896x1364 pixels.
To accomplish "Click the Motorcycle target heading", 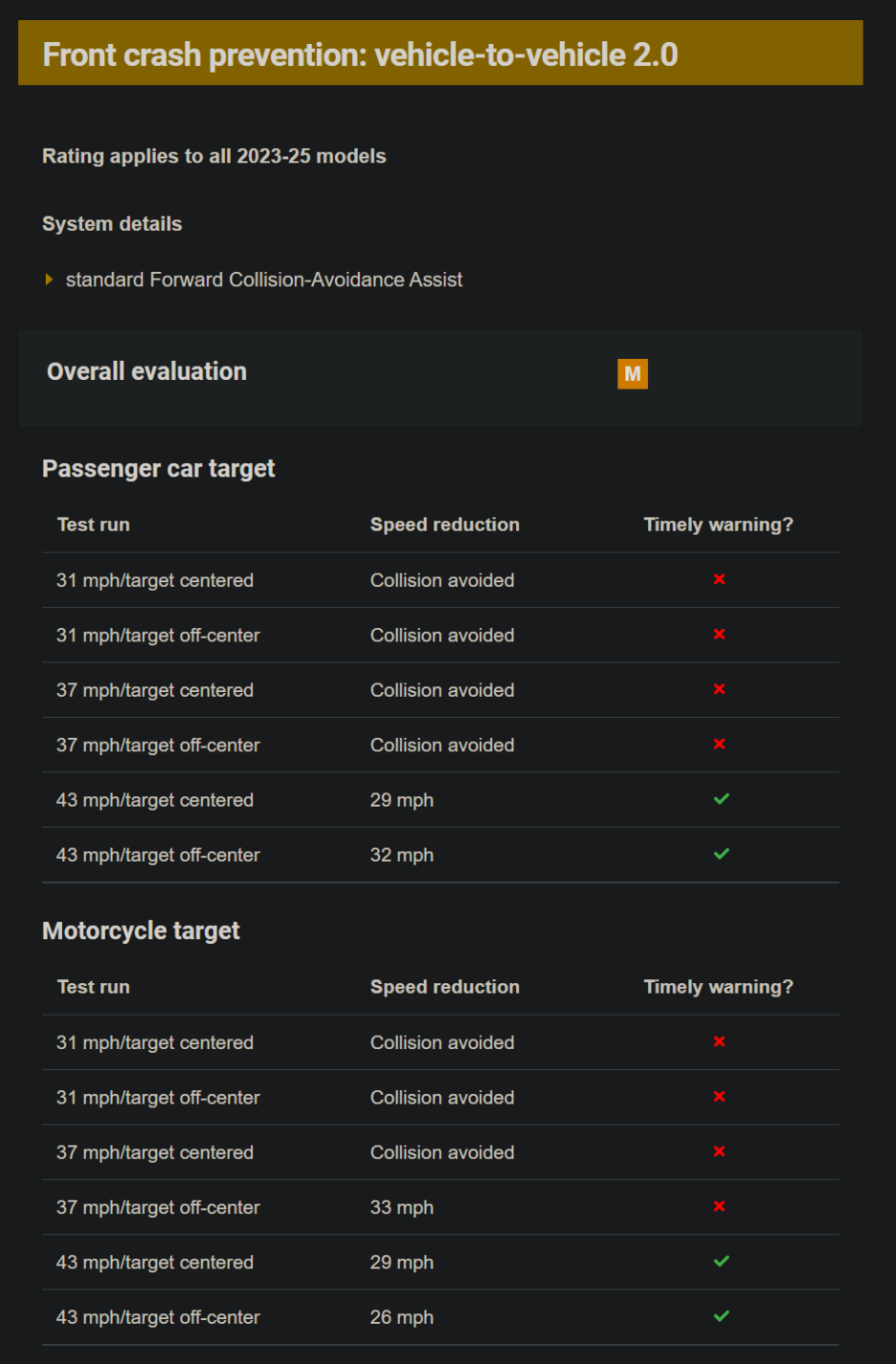I will (x=141, y=930).
